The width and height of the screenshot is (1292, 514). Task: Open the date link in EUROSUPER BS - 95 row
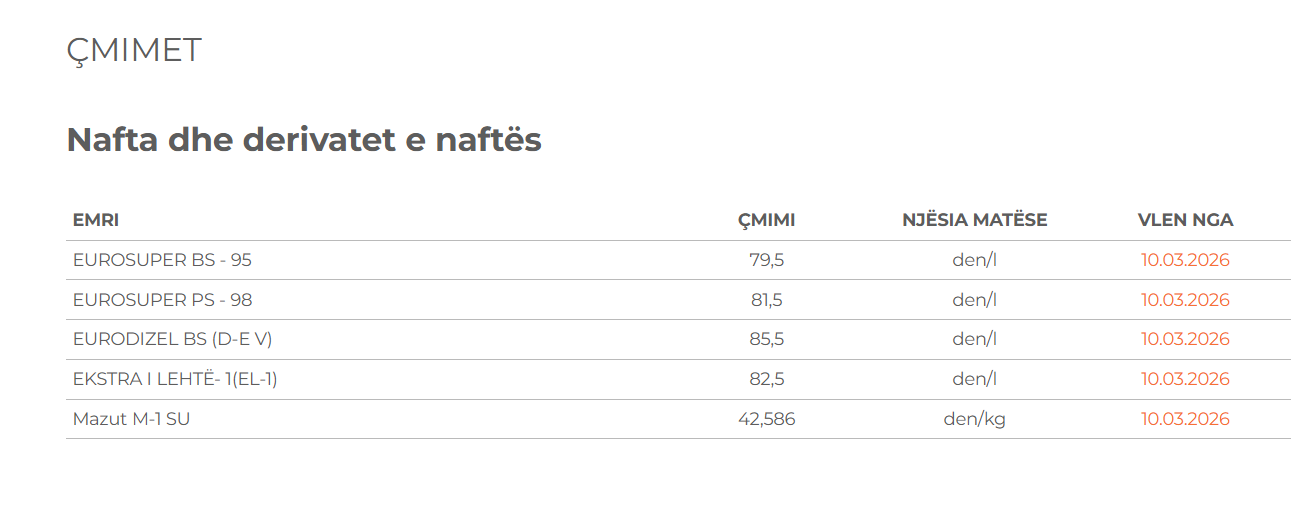[x=1185, y=260]
